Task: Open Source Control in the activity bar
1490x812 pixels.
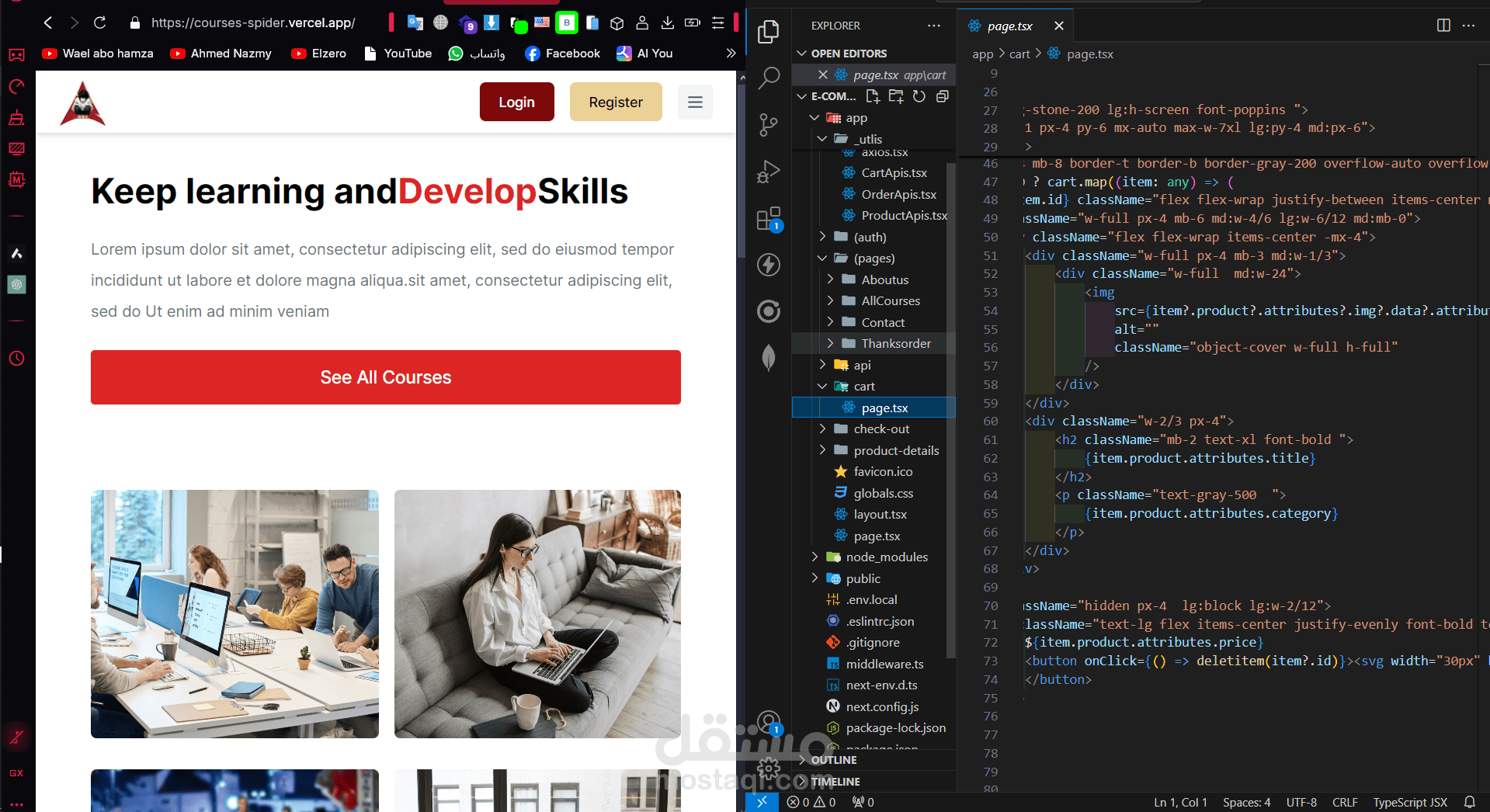Action: pos(769,124)
